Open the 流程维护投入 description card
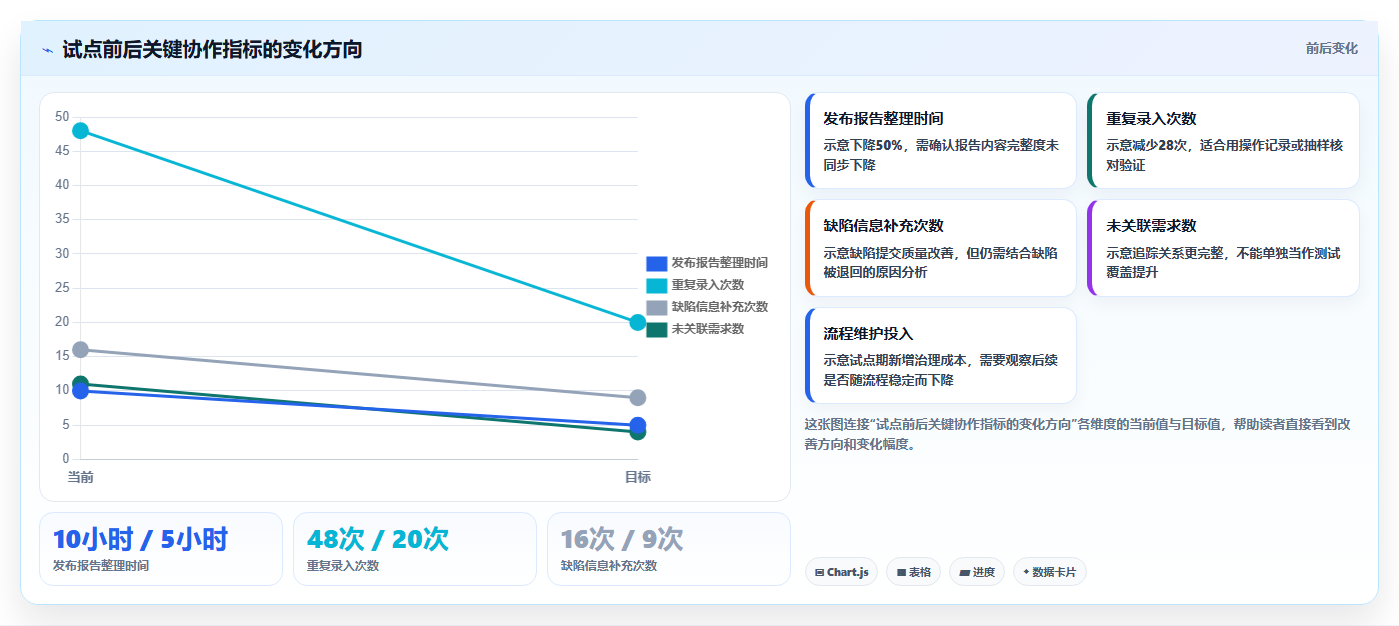 point(940,355)
